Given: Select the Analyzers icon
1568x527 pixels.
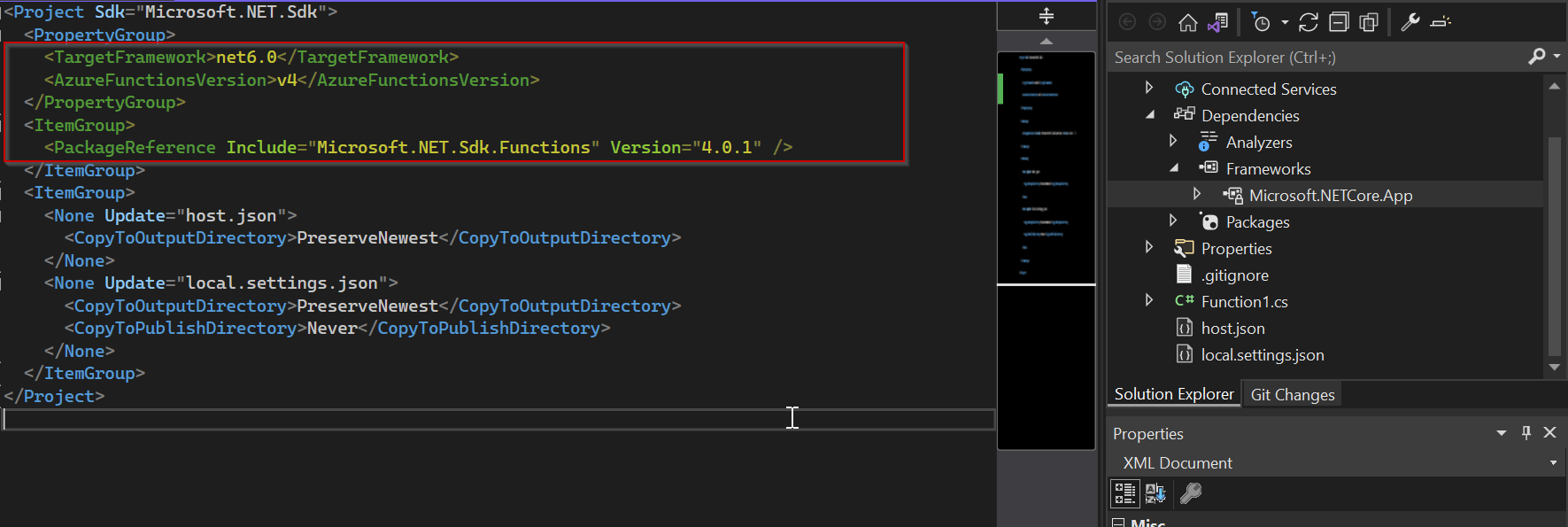Looking at the screenshot, I should click(x=1209, y=141).
